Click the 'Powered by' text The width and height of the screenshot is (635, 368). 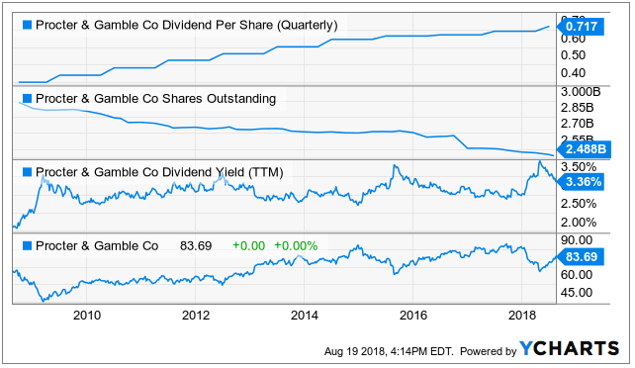488,351
